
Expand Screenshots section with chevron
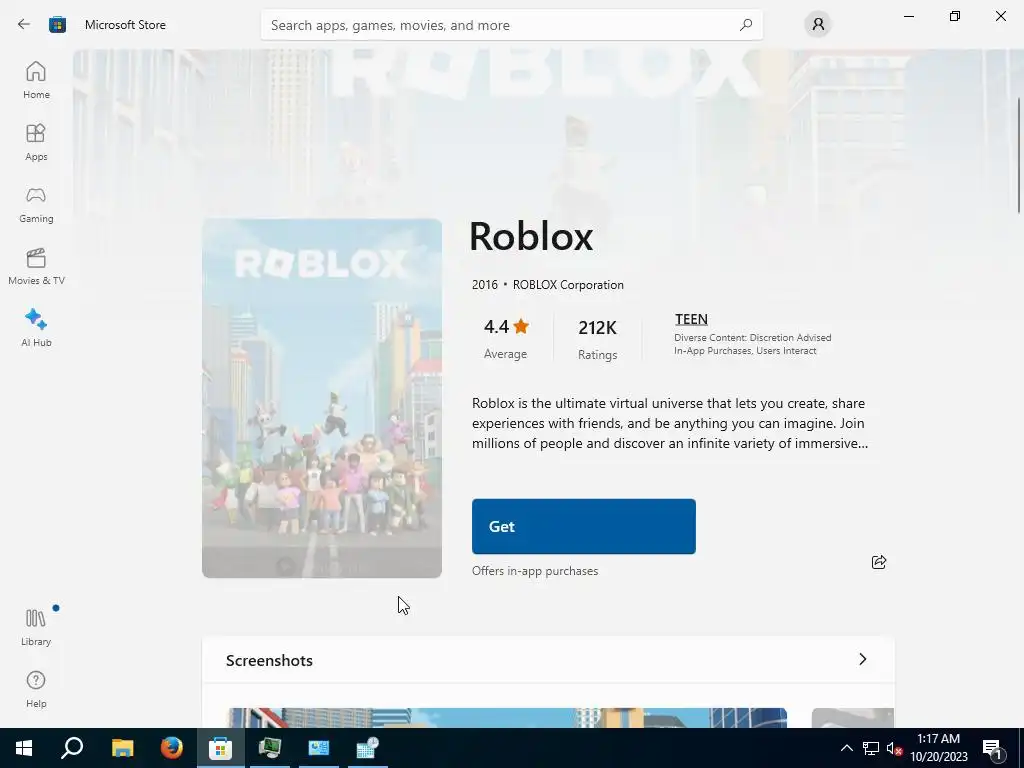pyautogui.click(x=863, y=660)
